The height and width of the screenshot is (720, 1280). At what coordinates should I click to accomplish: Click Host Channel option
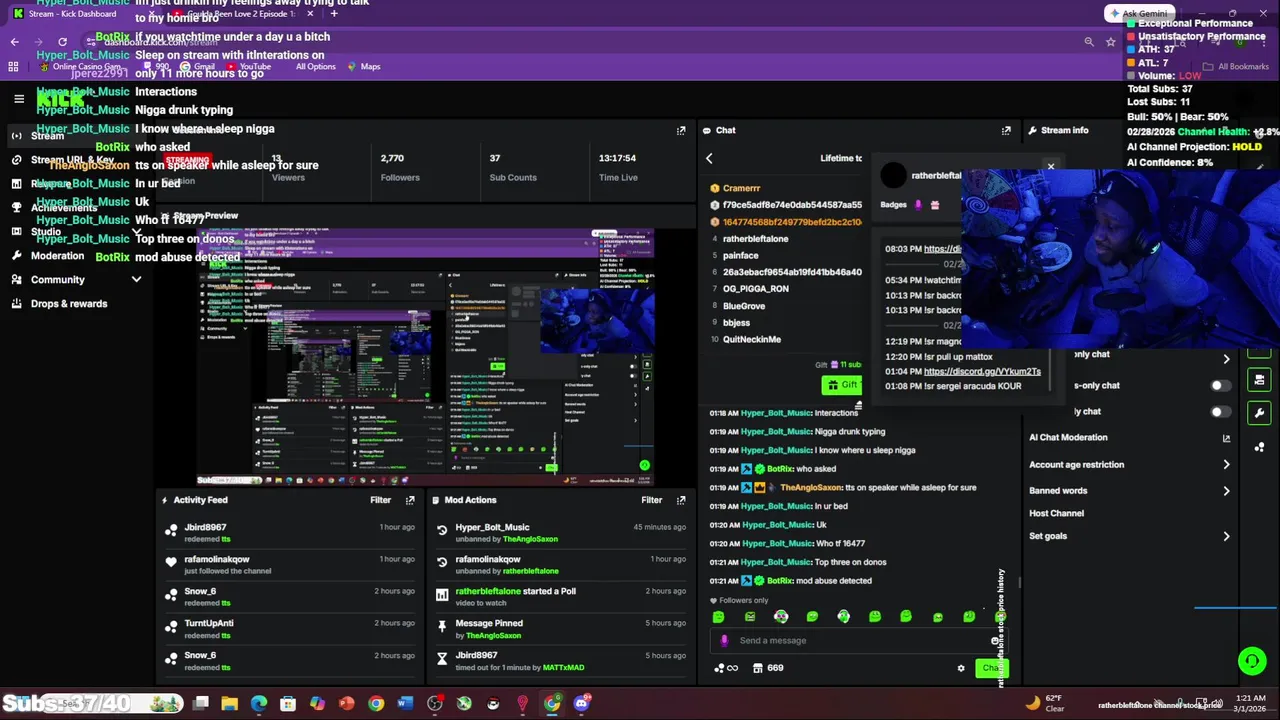click(x=1056, y=514)
